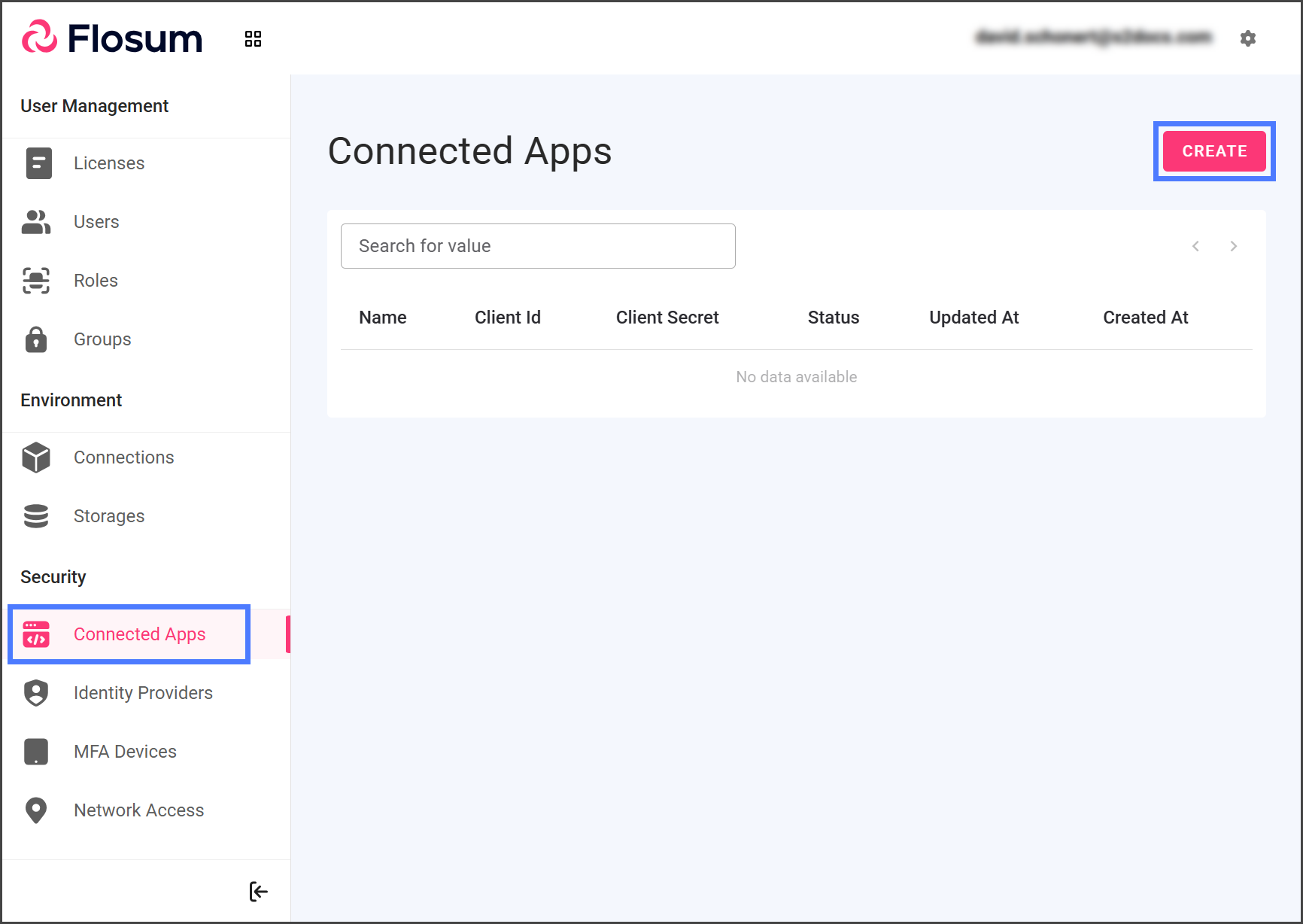Viewport: 1303px width, 924px height.
Task: Open the apps grid icon
Action: click(253, 39)
